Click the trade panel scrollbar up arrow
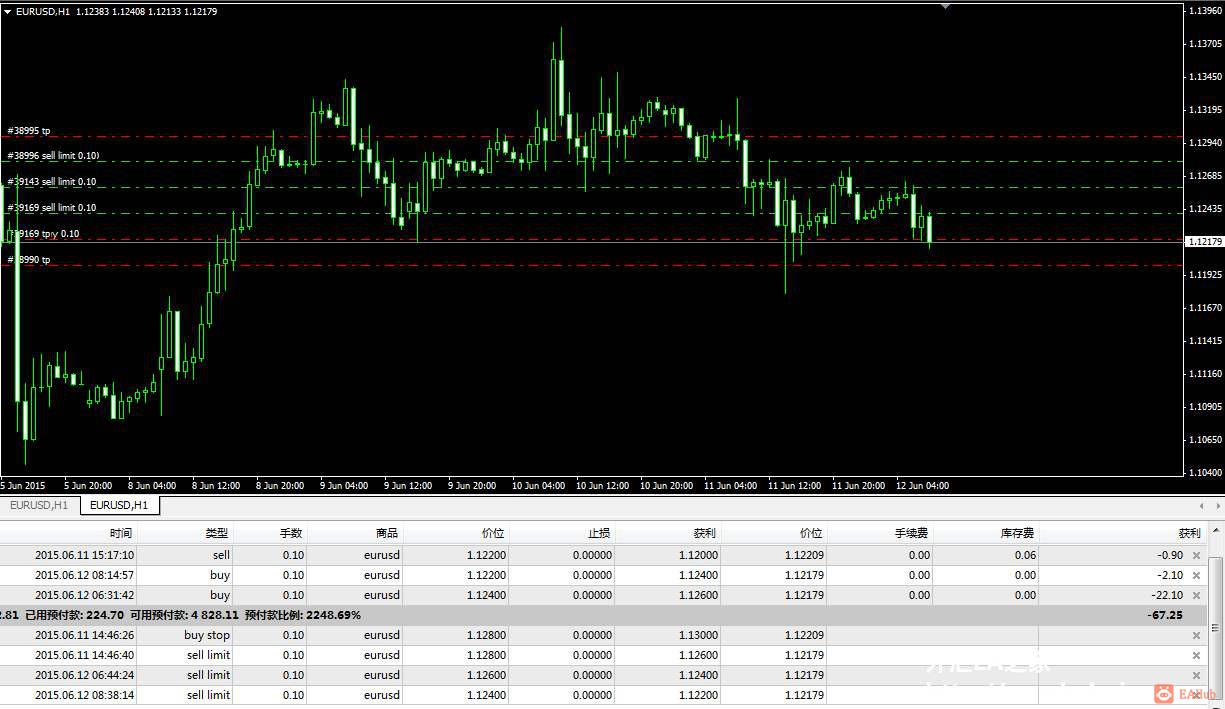The height and width of the screenshot is (709, 1225). 1216,533
